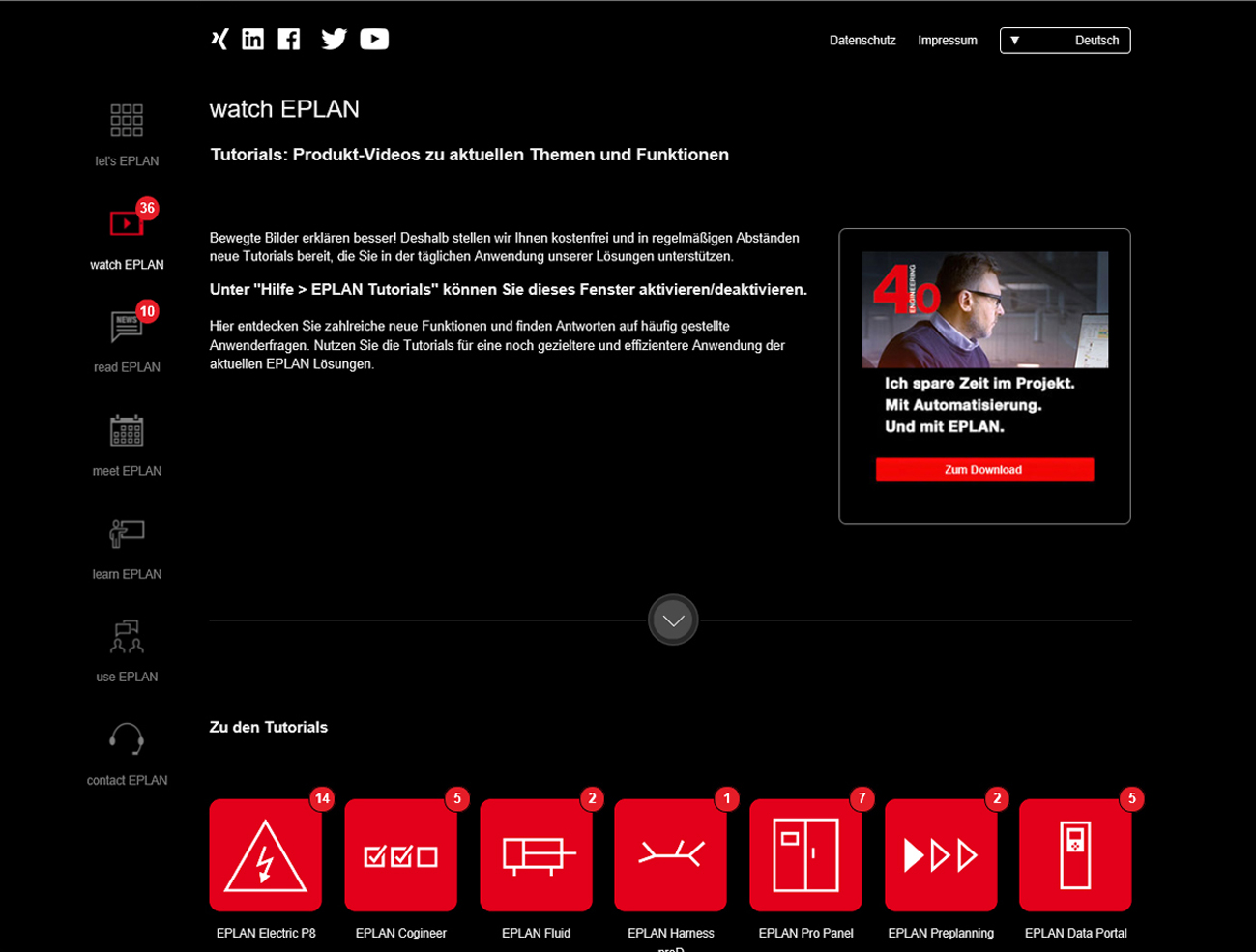Open the YouTube icon
The width and height of the screenshot is (1256, 952).
pyautogui.click(x=374, y=39)
